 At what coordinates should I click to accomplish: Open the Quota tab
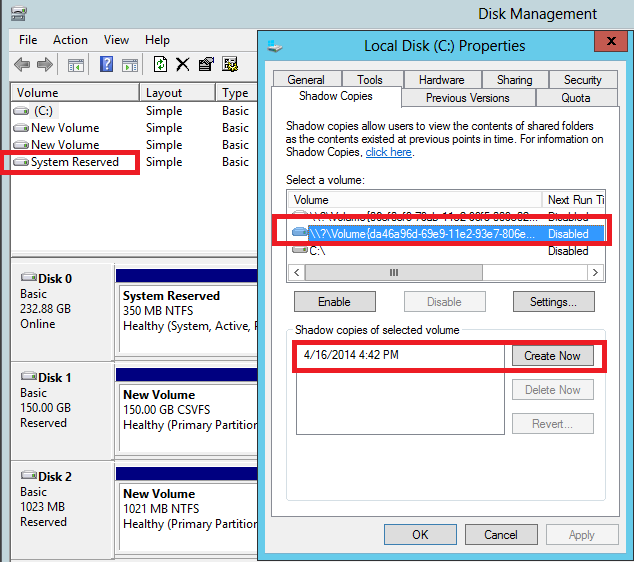576,98
